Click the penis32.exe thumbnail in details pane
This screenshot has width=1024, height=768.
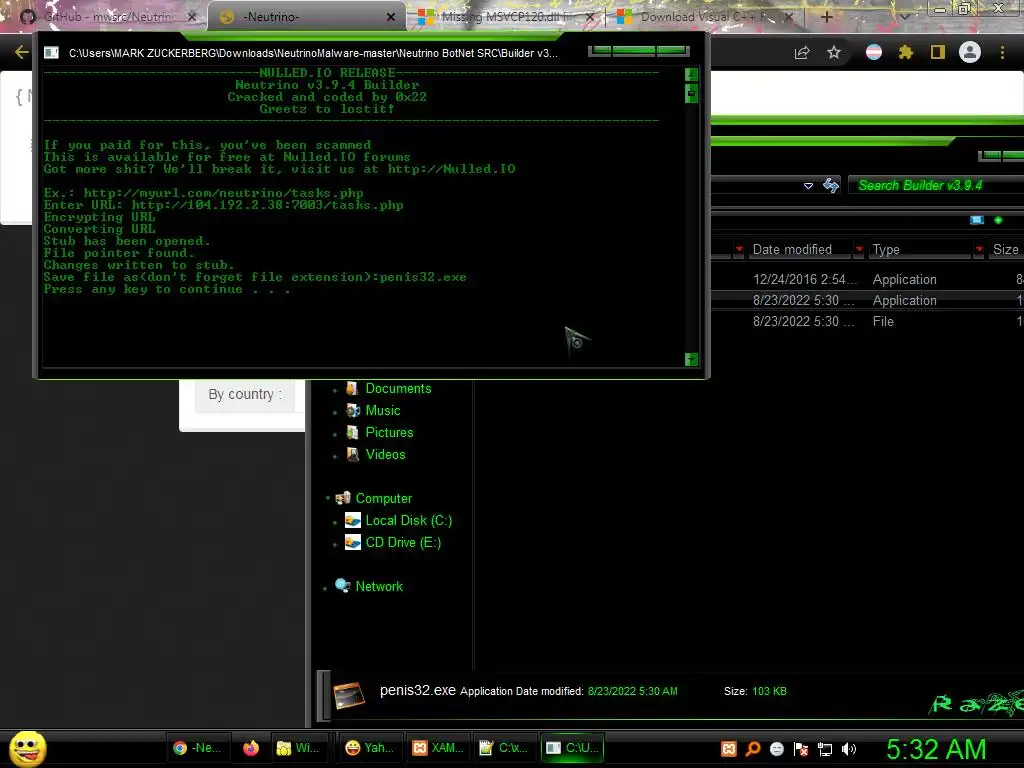(x=349, y=696)
